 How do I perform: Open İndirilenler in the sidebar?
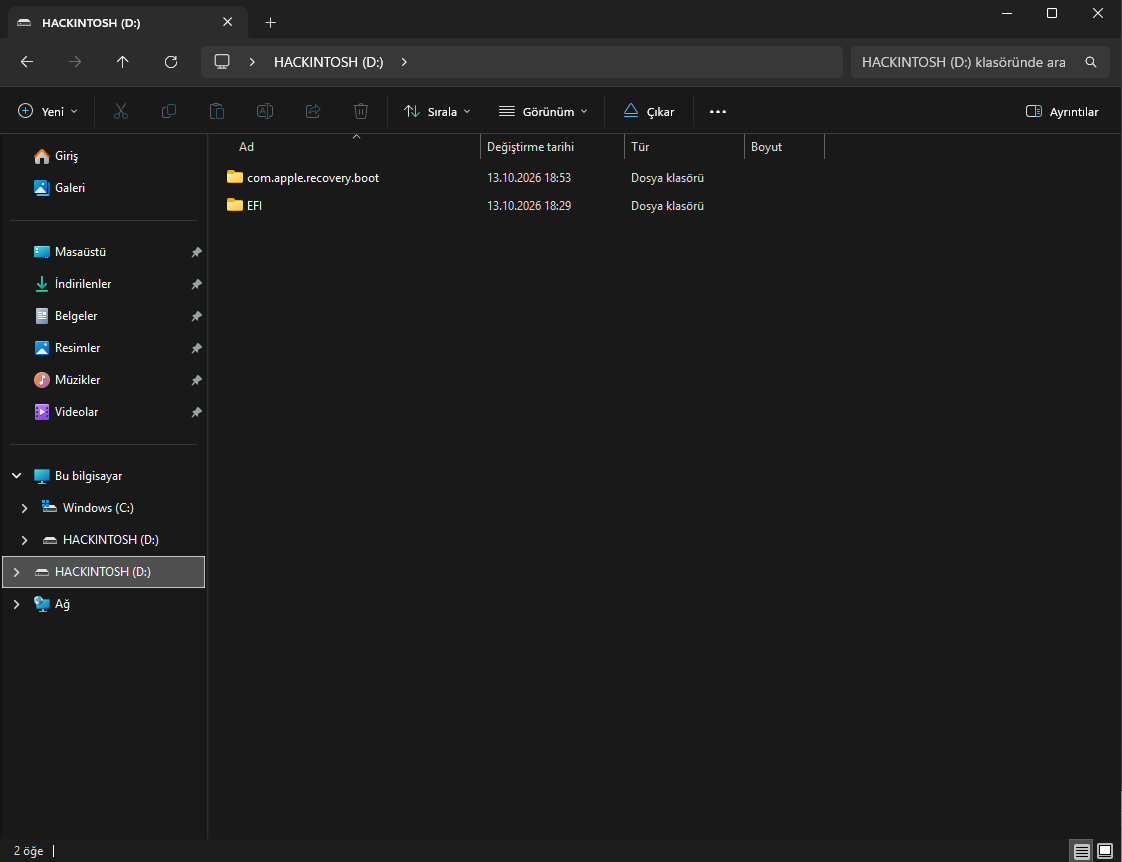(104, 284)
